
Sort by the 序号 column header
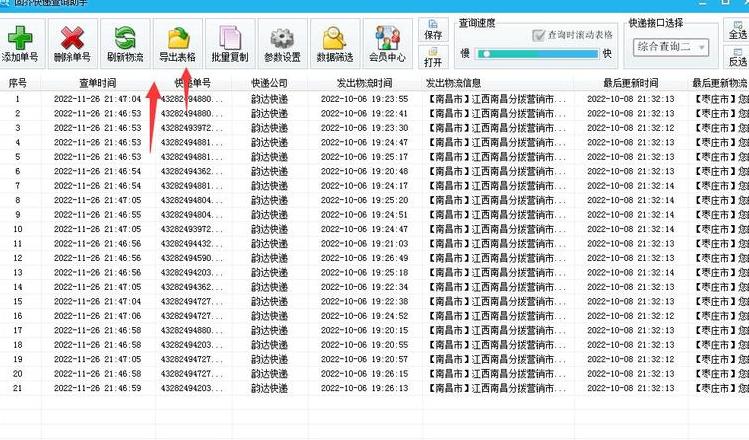(18, 83)
